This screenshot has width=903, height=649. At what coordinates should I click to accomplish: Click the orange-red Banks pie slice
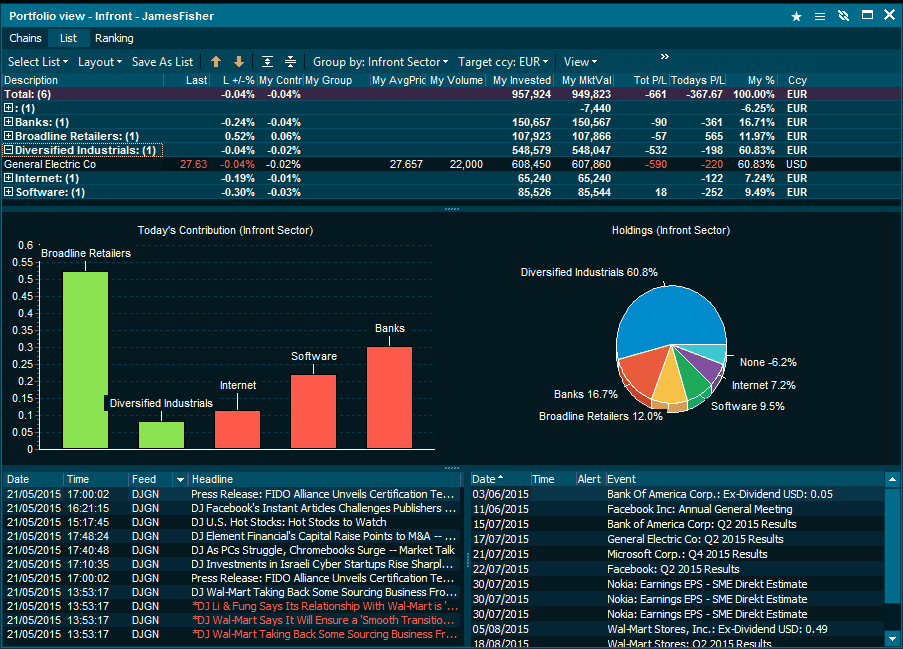click(x=642, y=371)
